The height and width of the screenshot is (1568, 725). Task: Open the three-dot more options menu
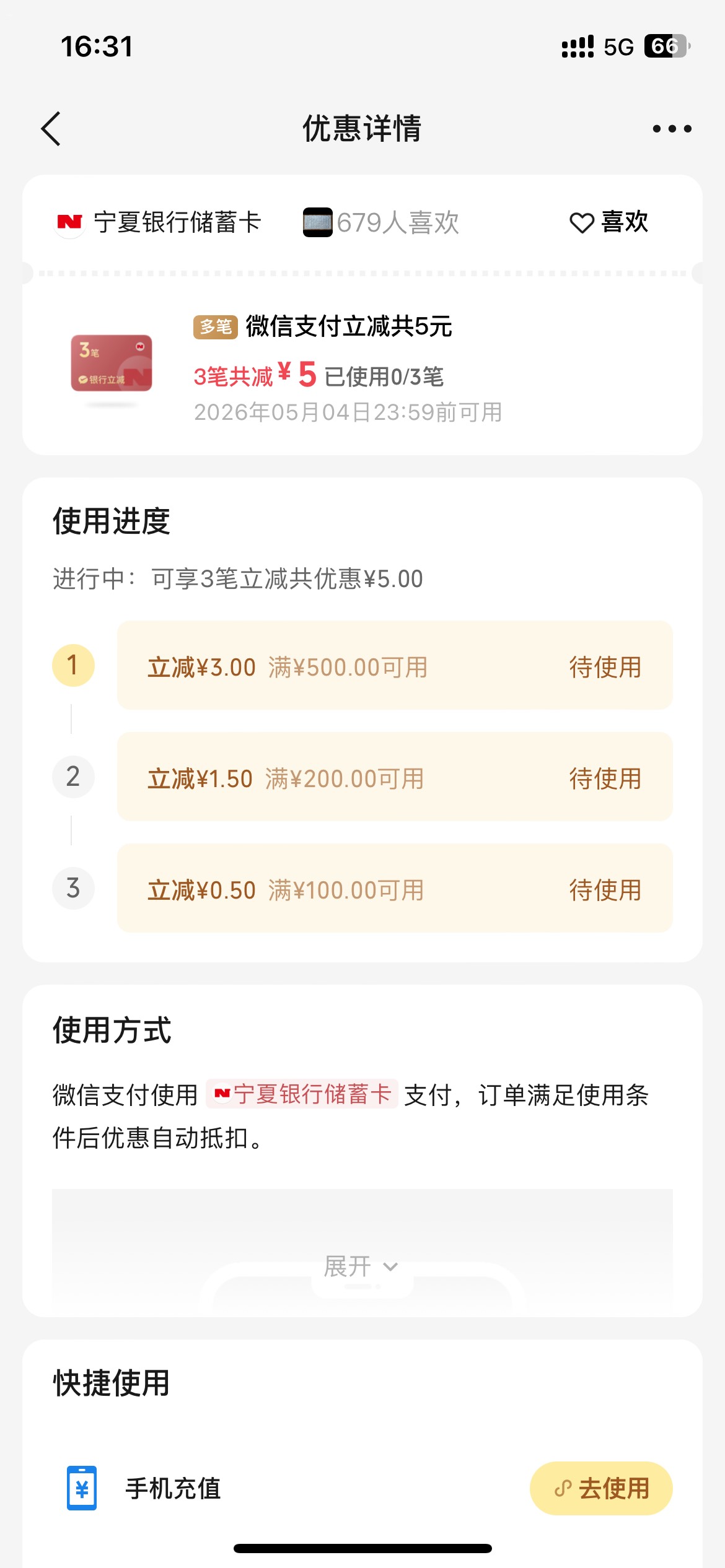pyautogui.click(x=672, y=129)
